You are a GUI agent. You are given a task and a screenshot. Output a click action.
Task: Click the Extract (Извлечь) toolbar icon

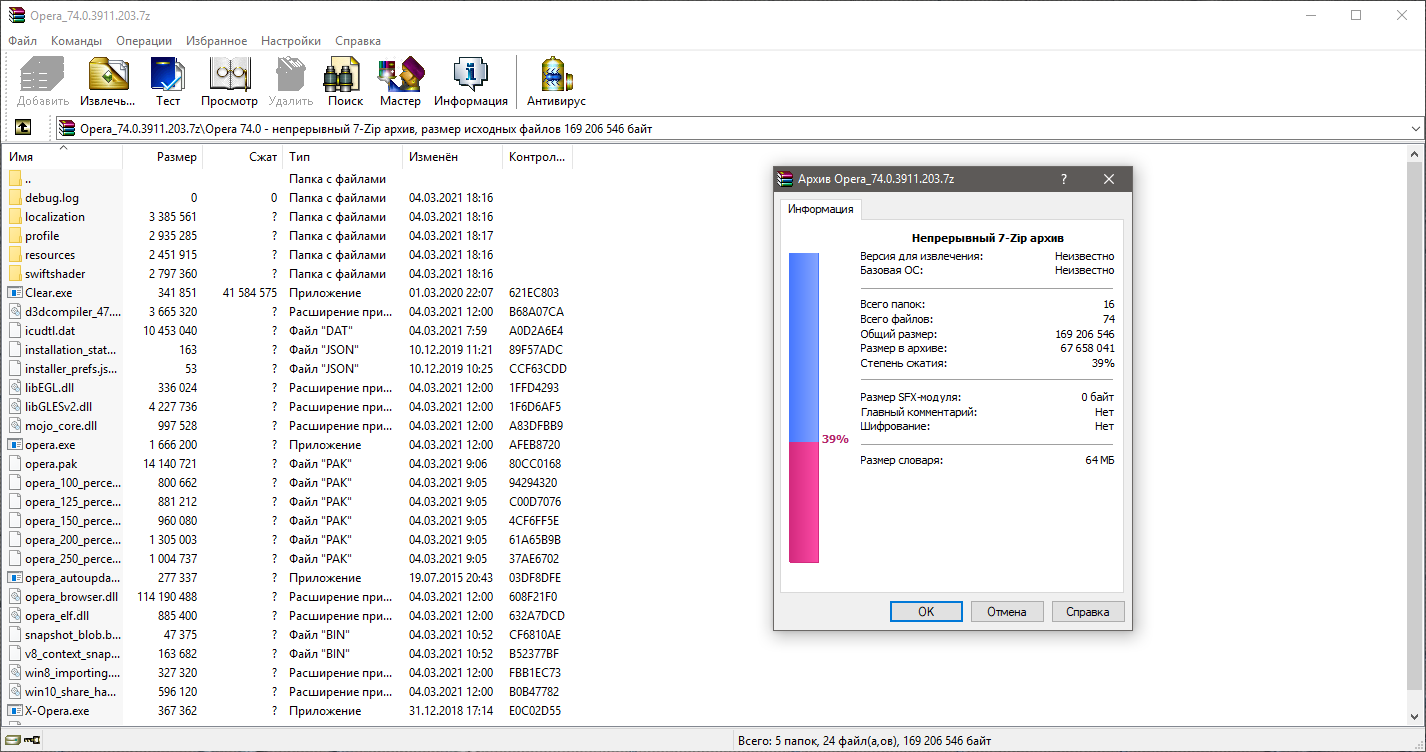pyautogui.click(x=108, y=77)
